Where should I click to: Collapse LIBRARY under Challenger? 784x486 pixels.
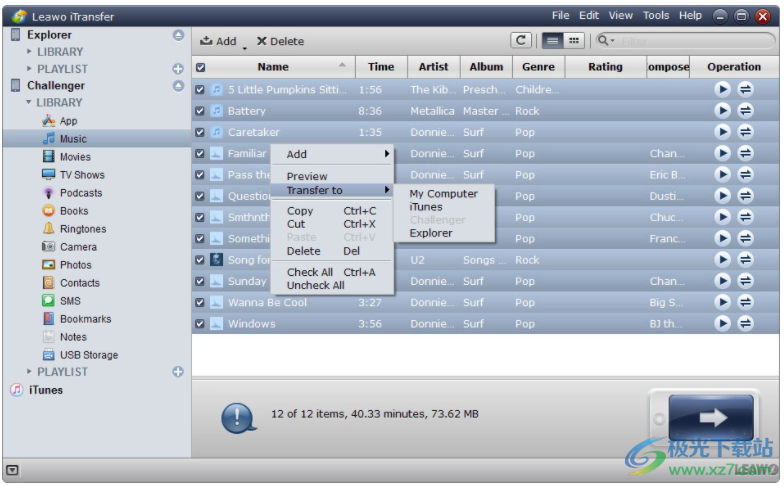[29, 102]
